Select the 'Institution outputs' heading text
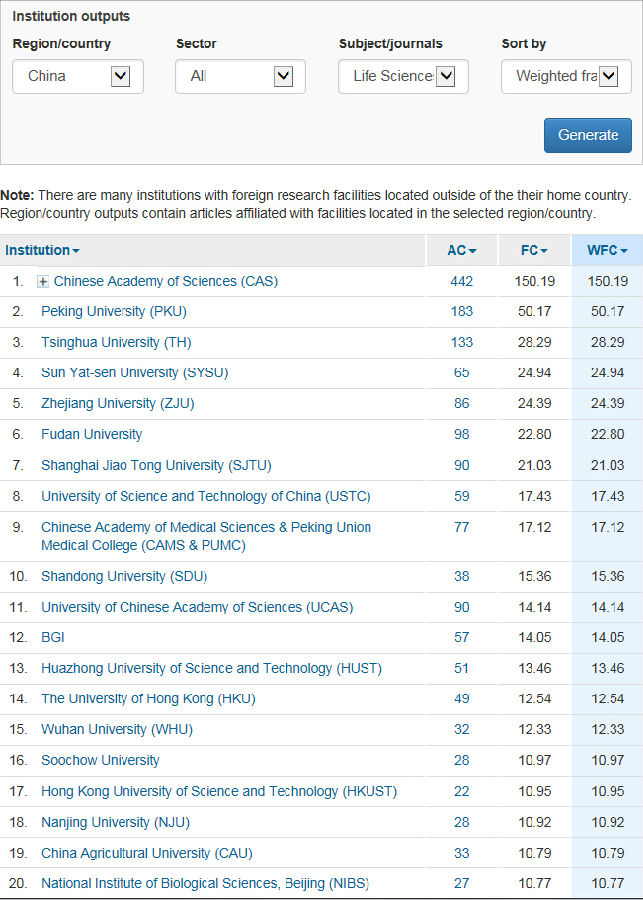 tap(71, 16)
